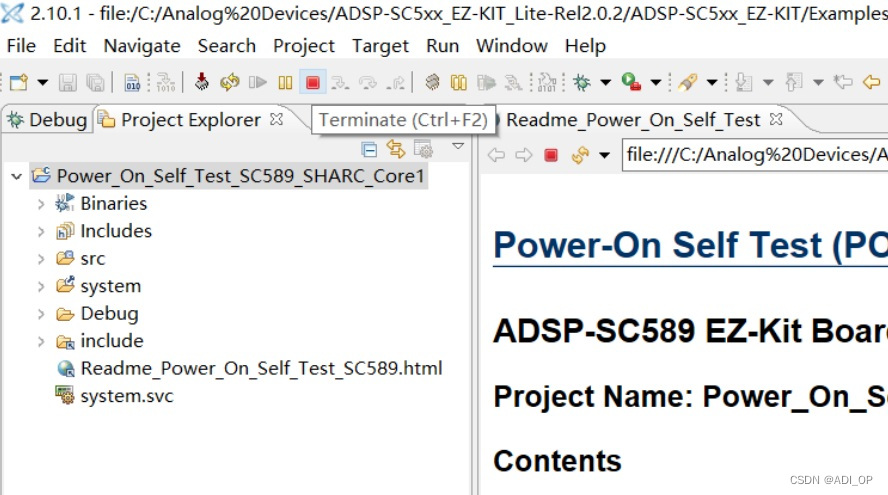
Task: Click the red Stop button in browser toolbar
Action: click(551, 155)
